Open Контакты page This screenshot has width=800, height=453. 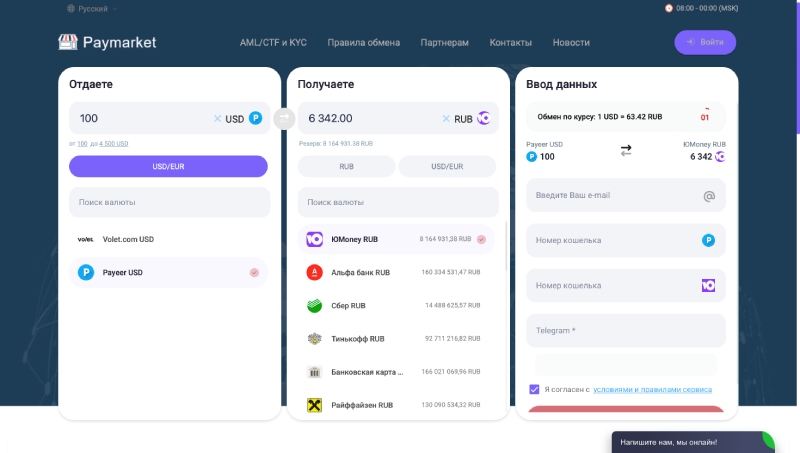click(x=510, y=42)
